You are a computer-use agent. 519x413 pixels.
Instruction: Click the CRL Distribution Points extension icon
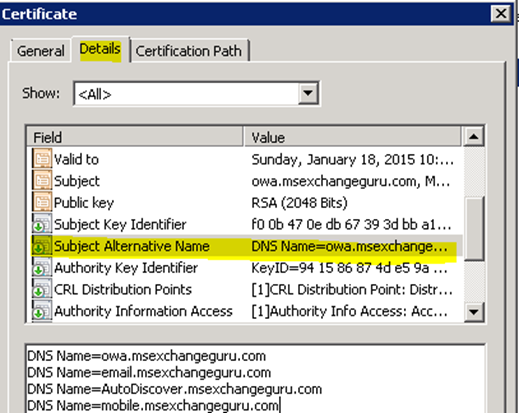point(42,289)
